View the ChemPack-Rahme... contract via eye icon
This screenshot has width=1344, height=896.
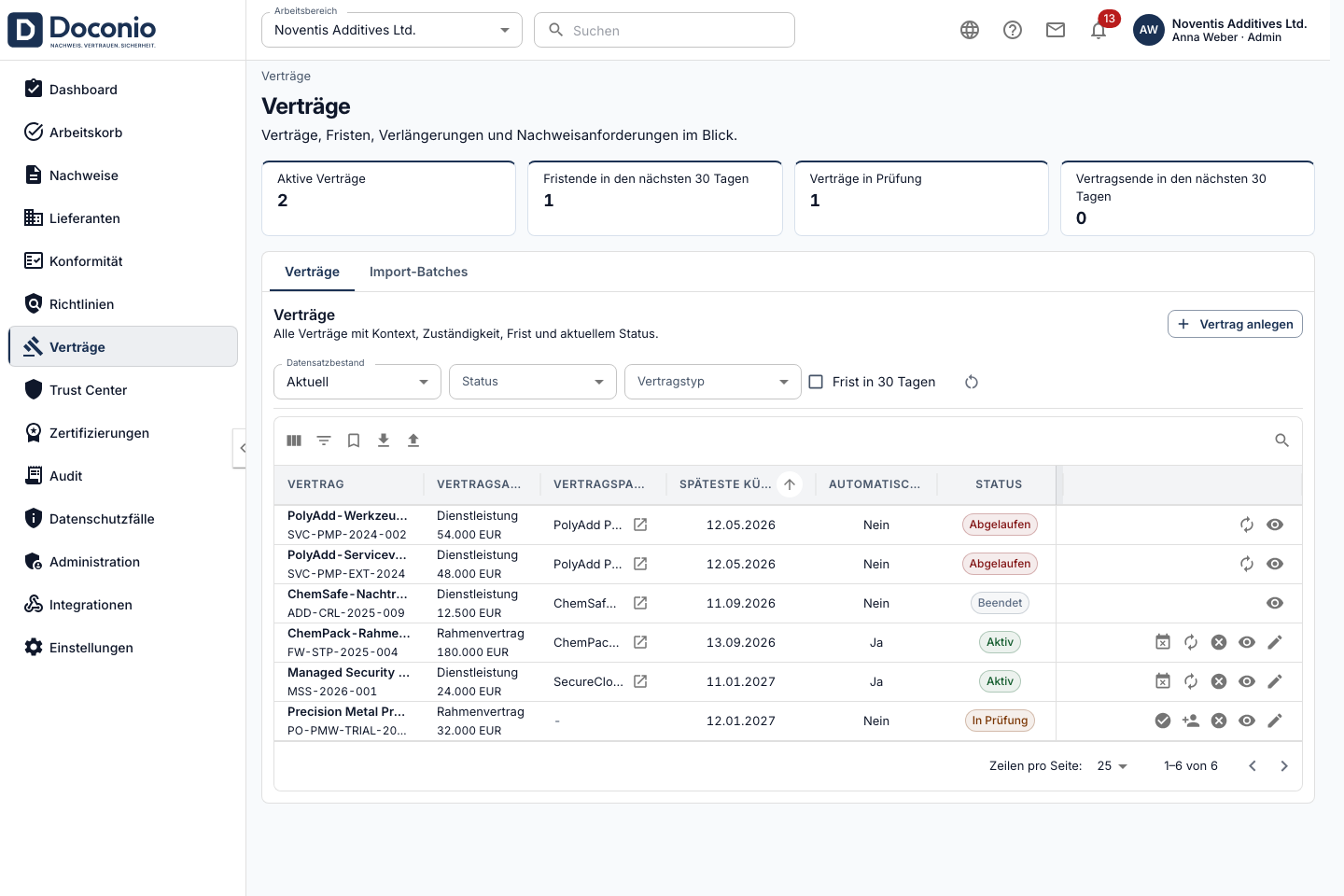point(1247,642)
